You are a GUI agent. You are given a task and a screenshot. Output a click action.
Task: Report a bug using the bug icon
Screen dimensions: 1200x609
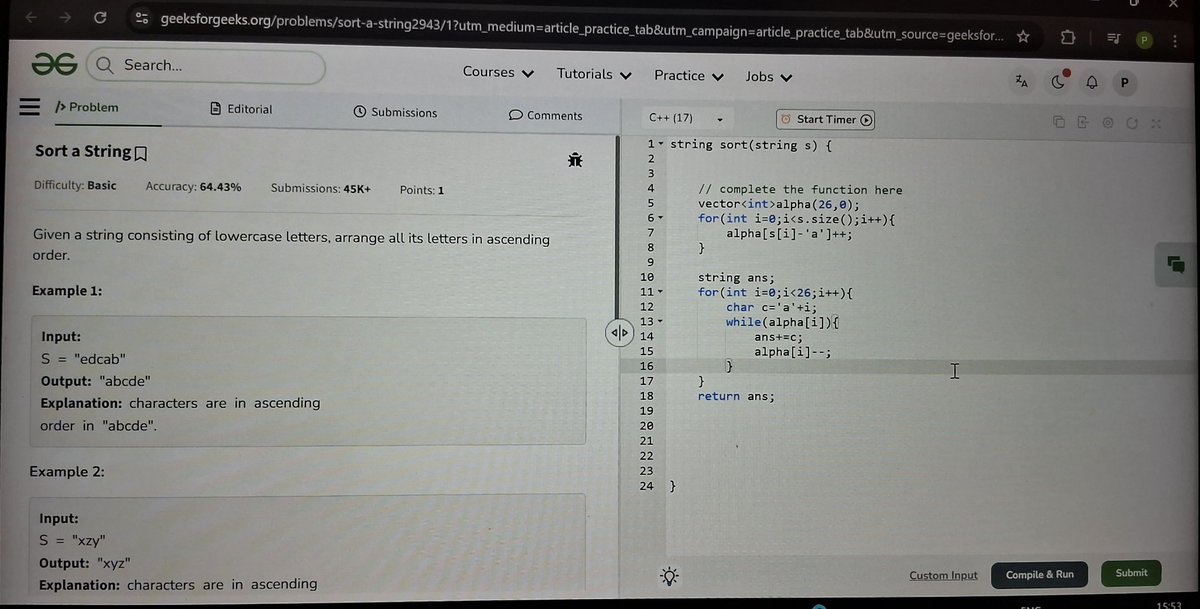pyautogui.click(x=575, y=160)
